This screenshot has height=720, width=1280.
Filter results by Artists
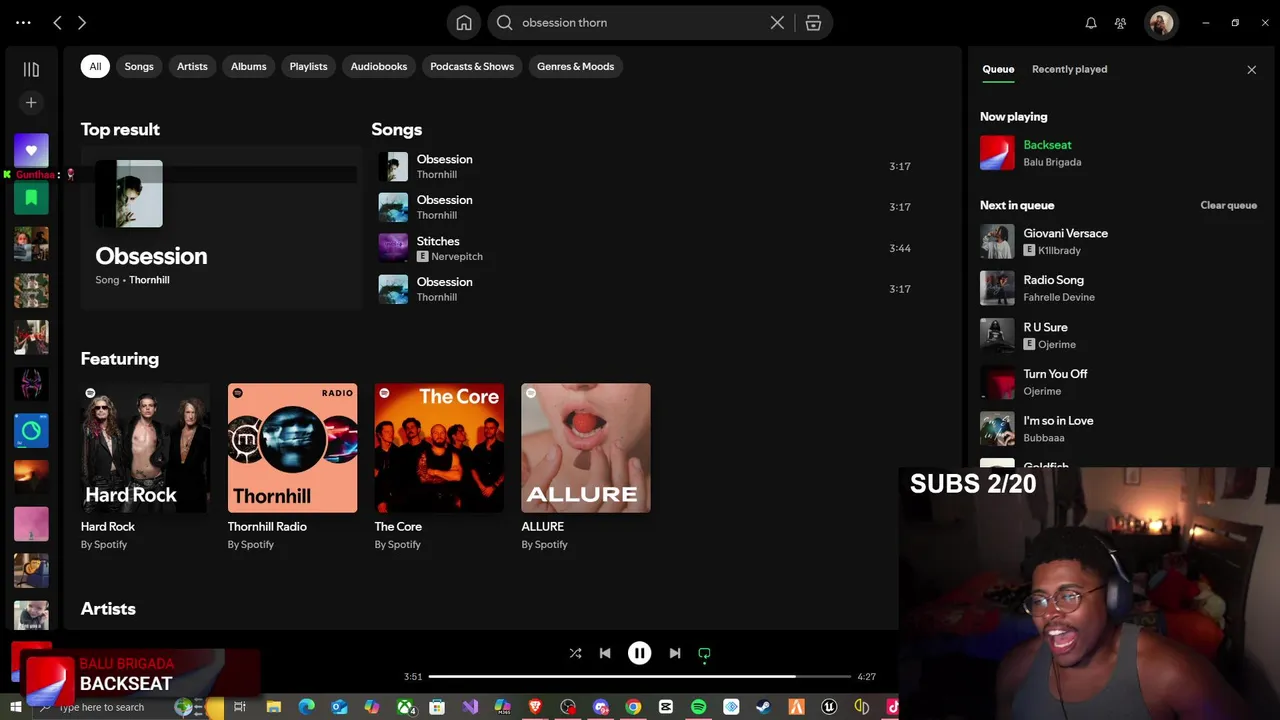[192, 66]
